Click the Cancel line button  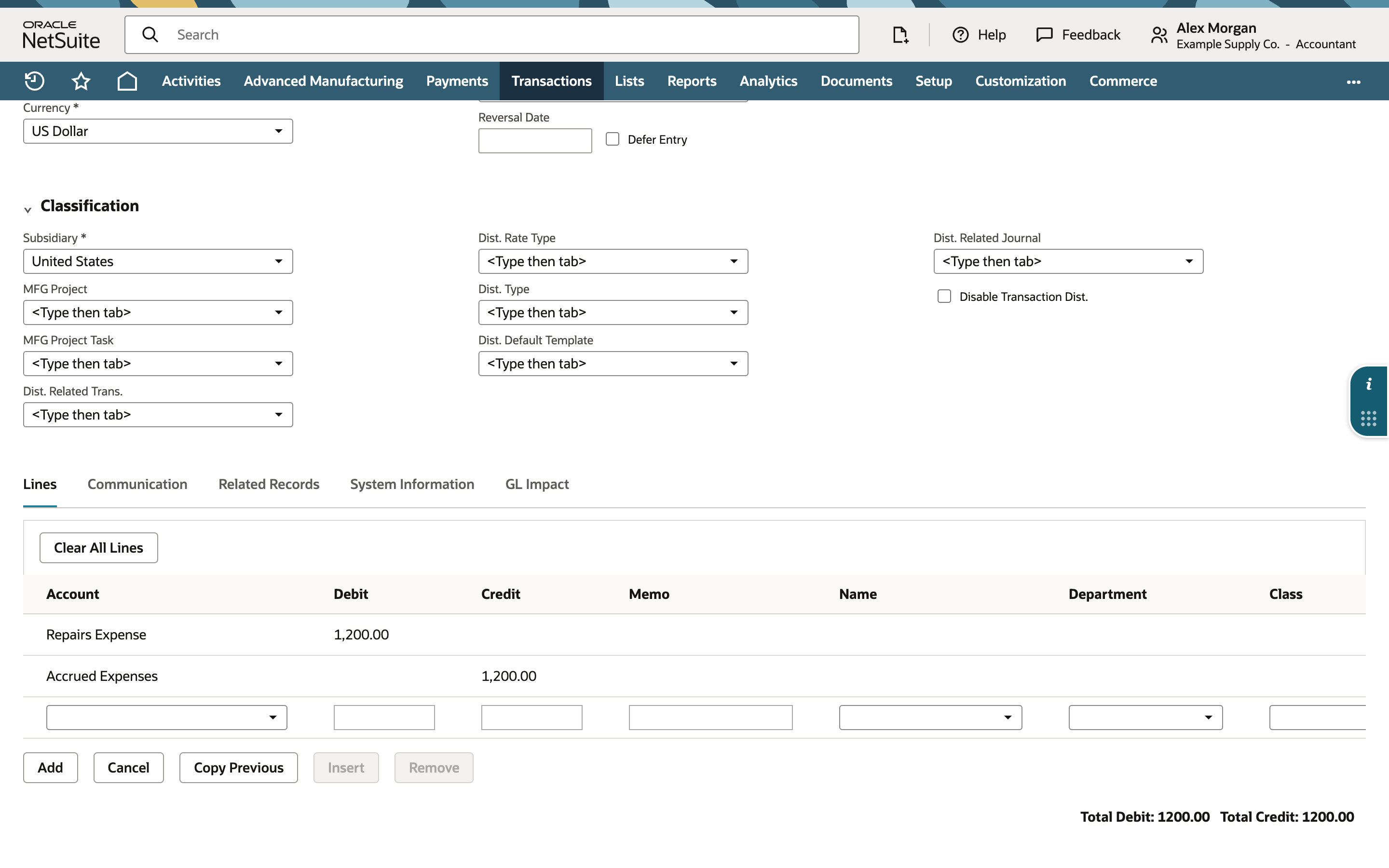tap(129, 768)
